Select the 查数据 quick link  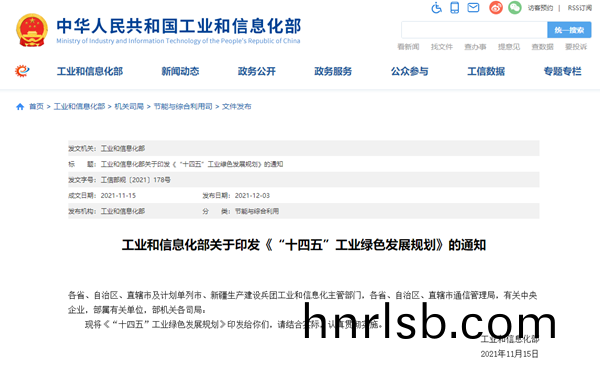(x=543, y=47)
